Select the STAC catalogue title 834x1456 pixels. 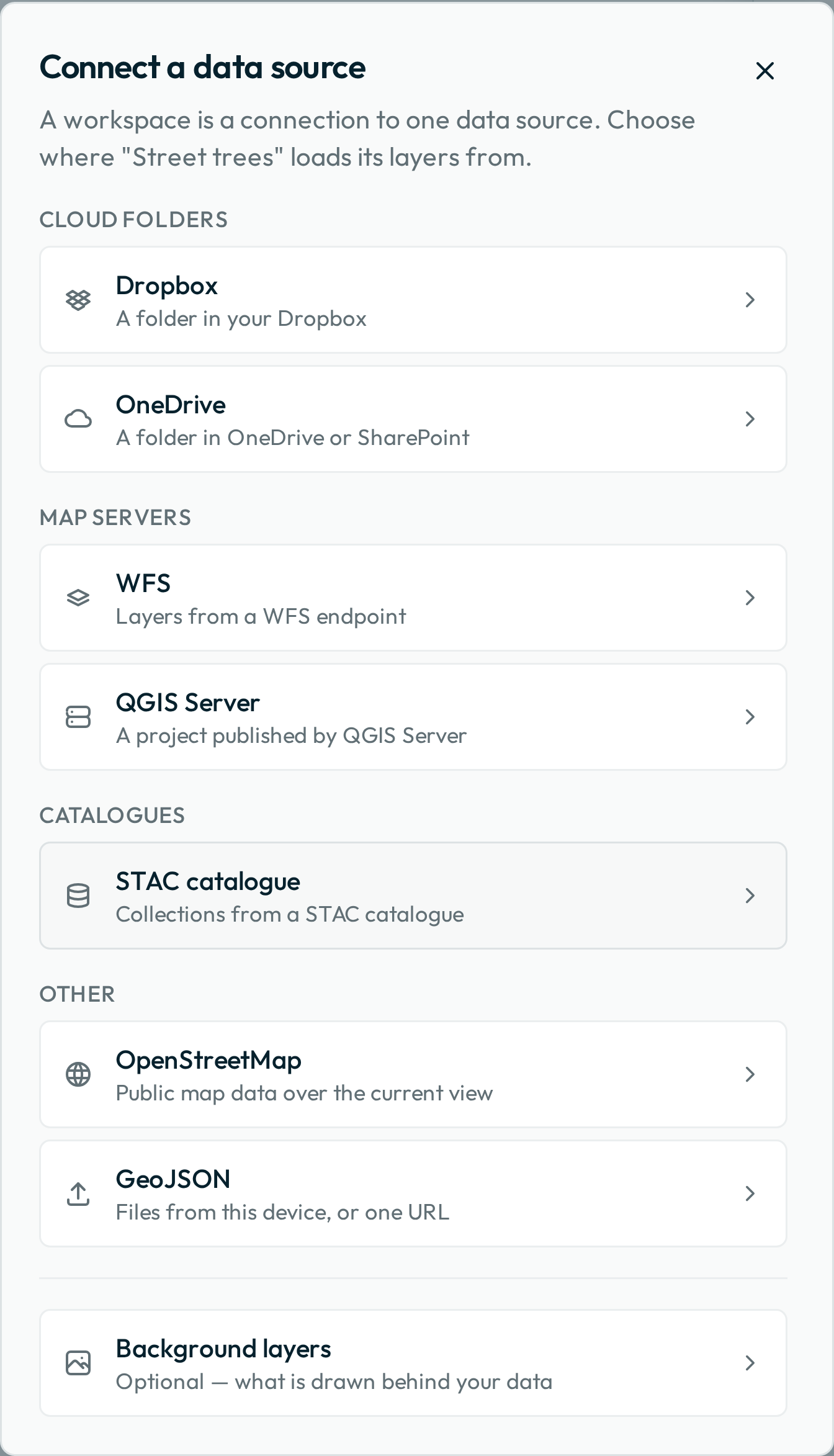click(208, 881)
